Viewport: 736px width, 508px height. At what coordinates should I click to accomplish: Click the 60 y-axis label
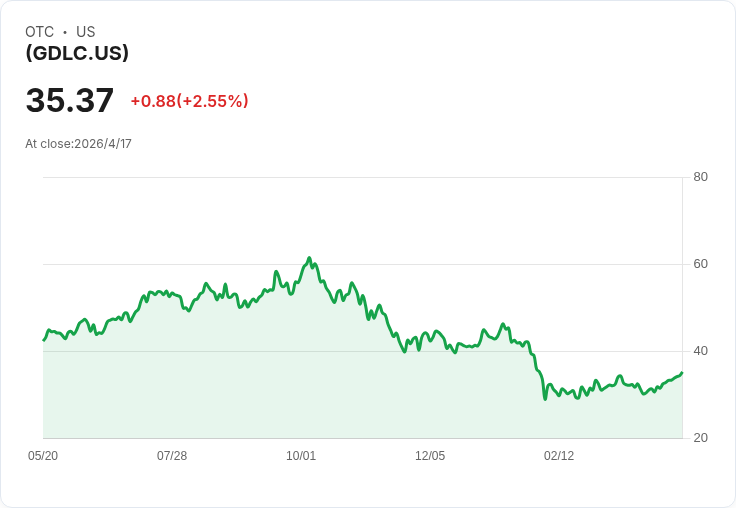(700, 264)
